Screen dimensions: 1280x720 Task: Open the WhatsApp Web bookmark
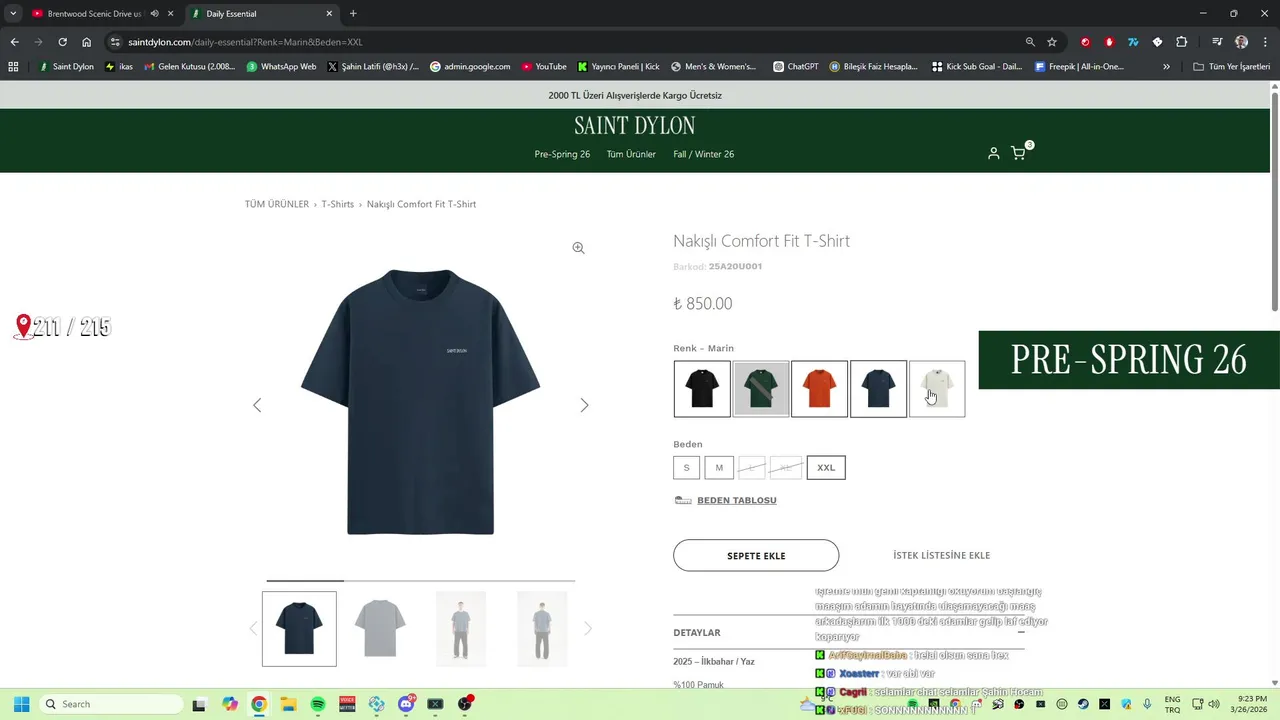[x=281, y=67]
